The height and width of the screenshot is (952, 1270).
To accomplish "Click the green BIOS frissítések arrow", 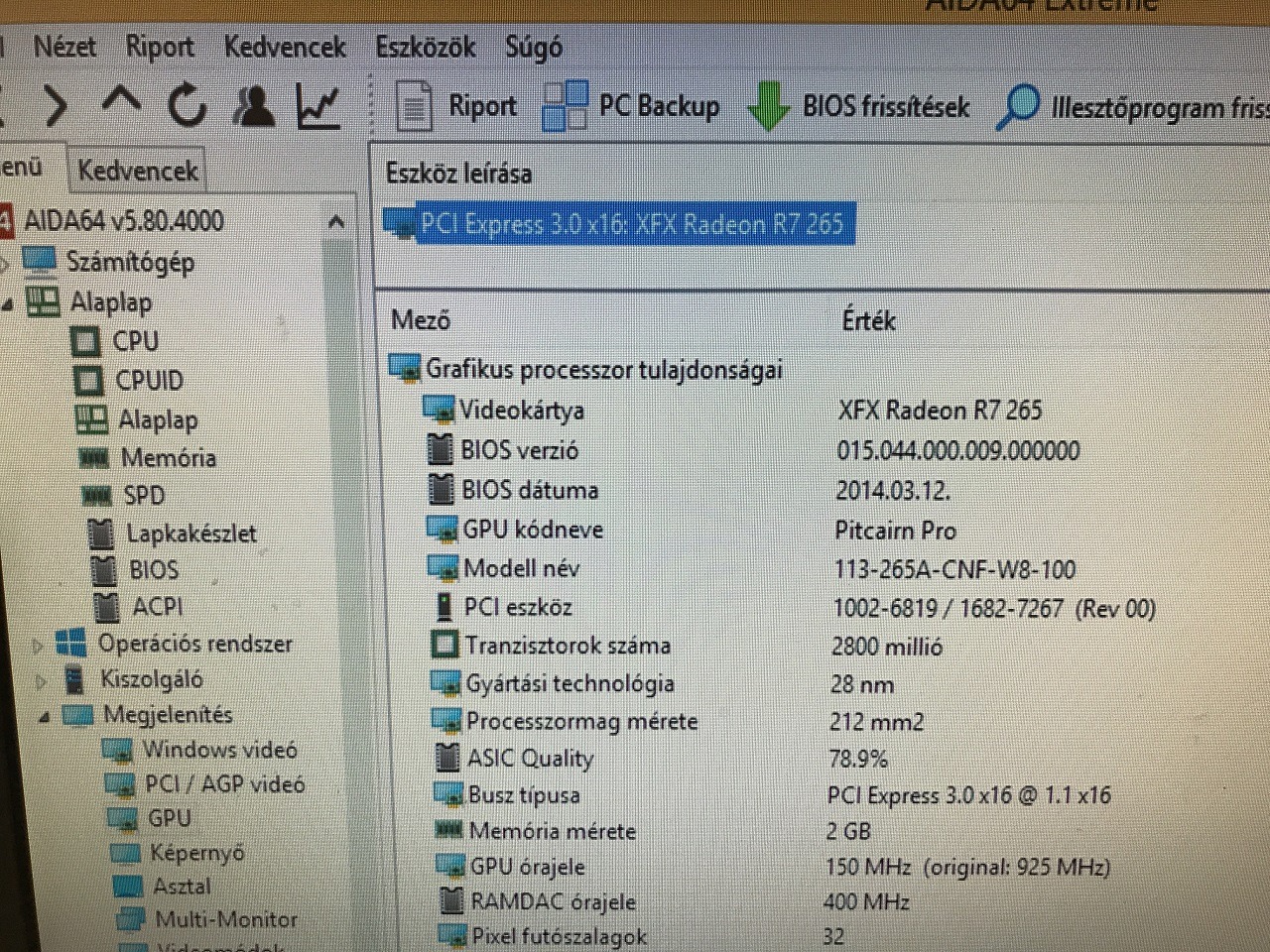I will point(768,106).
